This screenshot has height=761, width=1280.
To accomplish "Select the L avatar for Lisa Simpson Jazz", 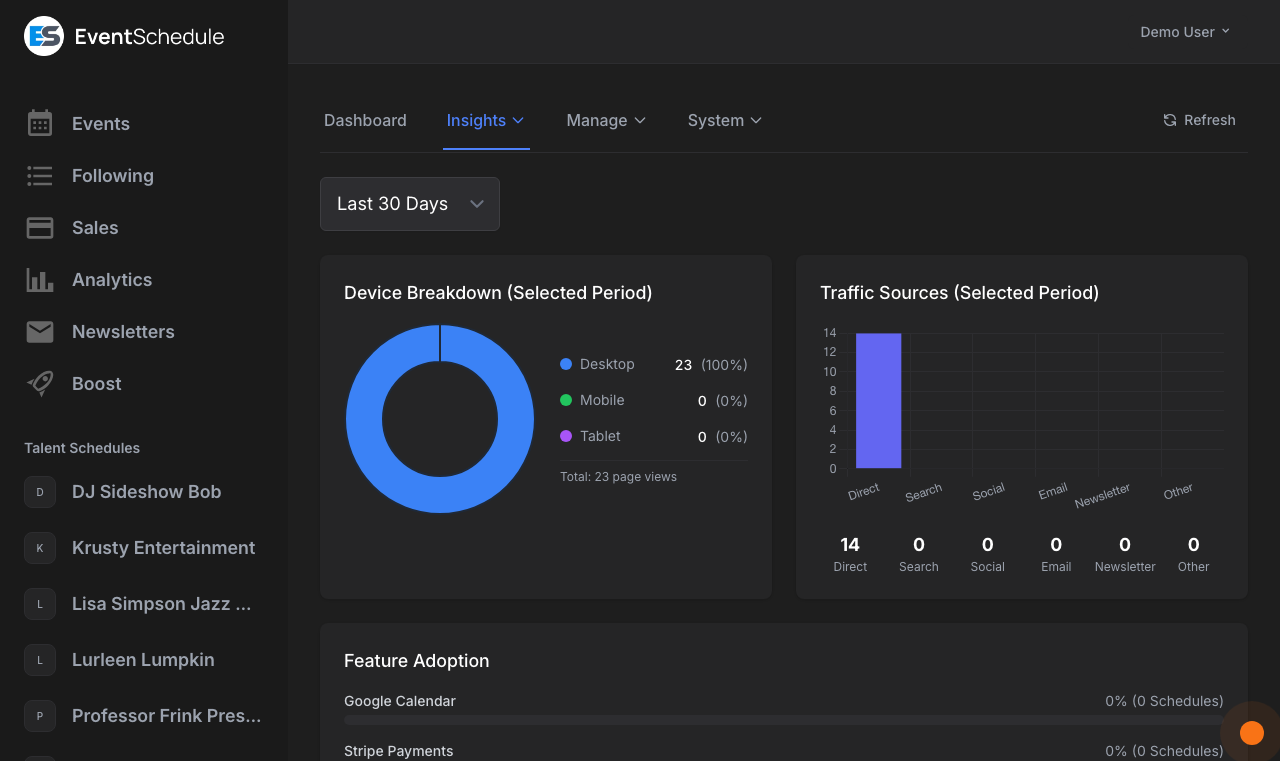I will coord(40,604).
